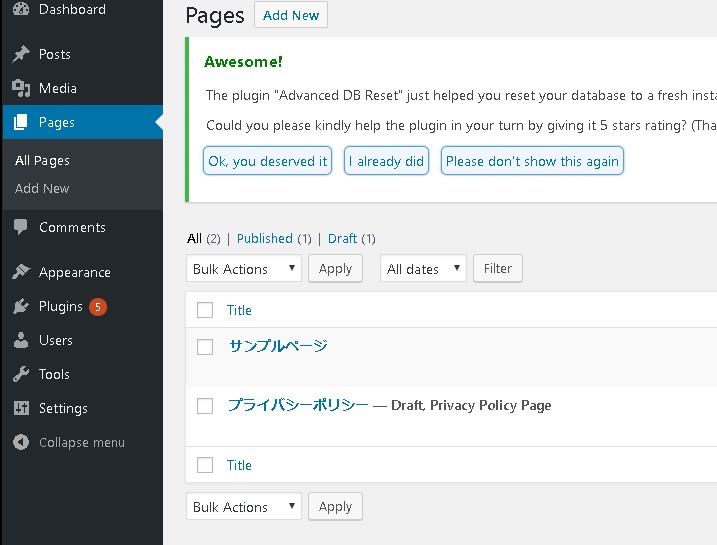This screenshot has height=545, width=717.
Task: Click the Tools wrench icon
Action: tap(21, 374)
